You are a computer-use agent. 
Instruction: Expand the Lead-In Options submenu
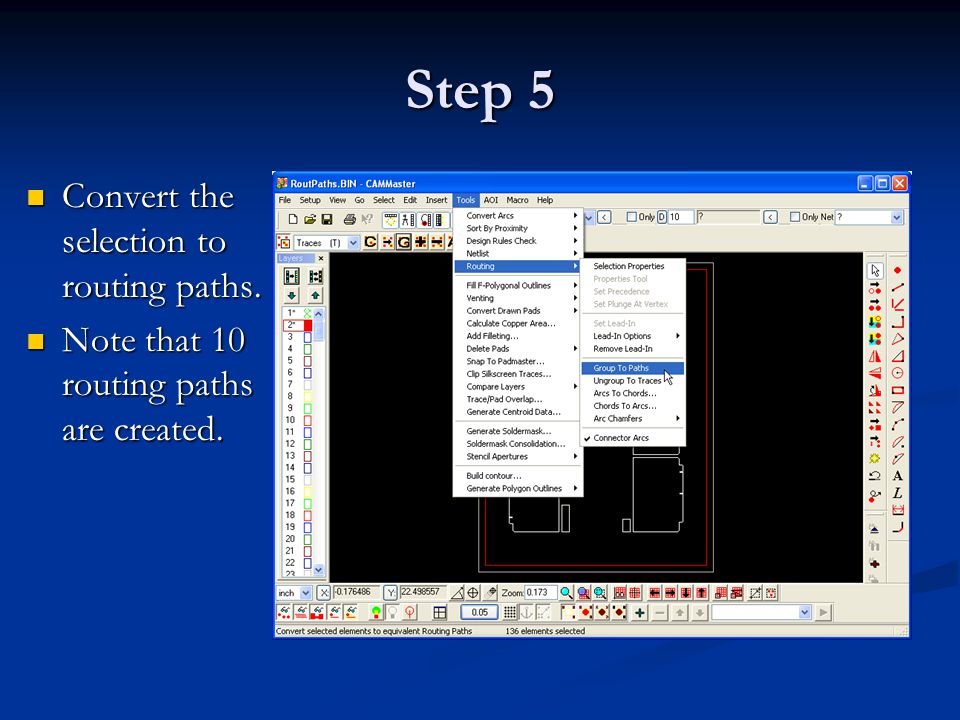[x=632, y=336]
